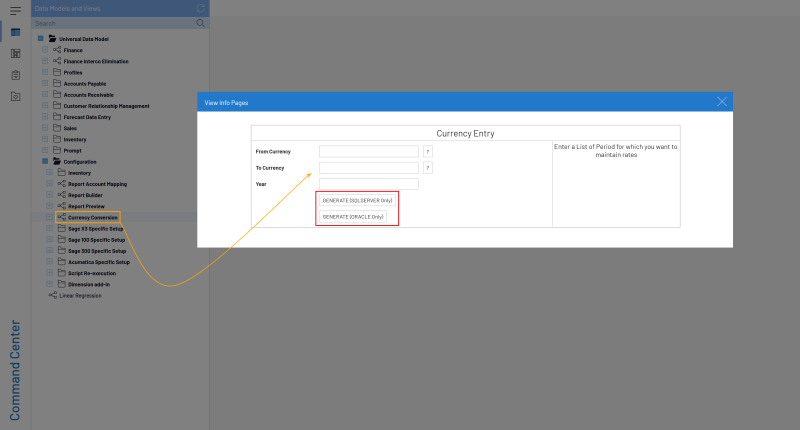Open the Linear Regression item
Viewport: 800px width, 430px height.
click(80, 295)
